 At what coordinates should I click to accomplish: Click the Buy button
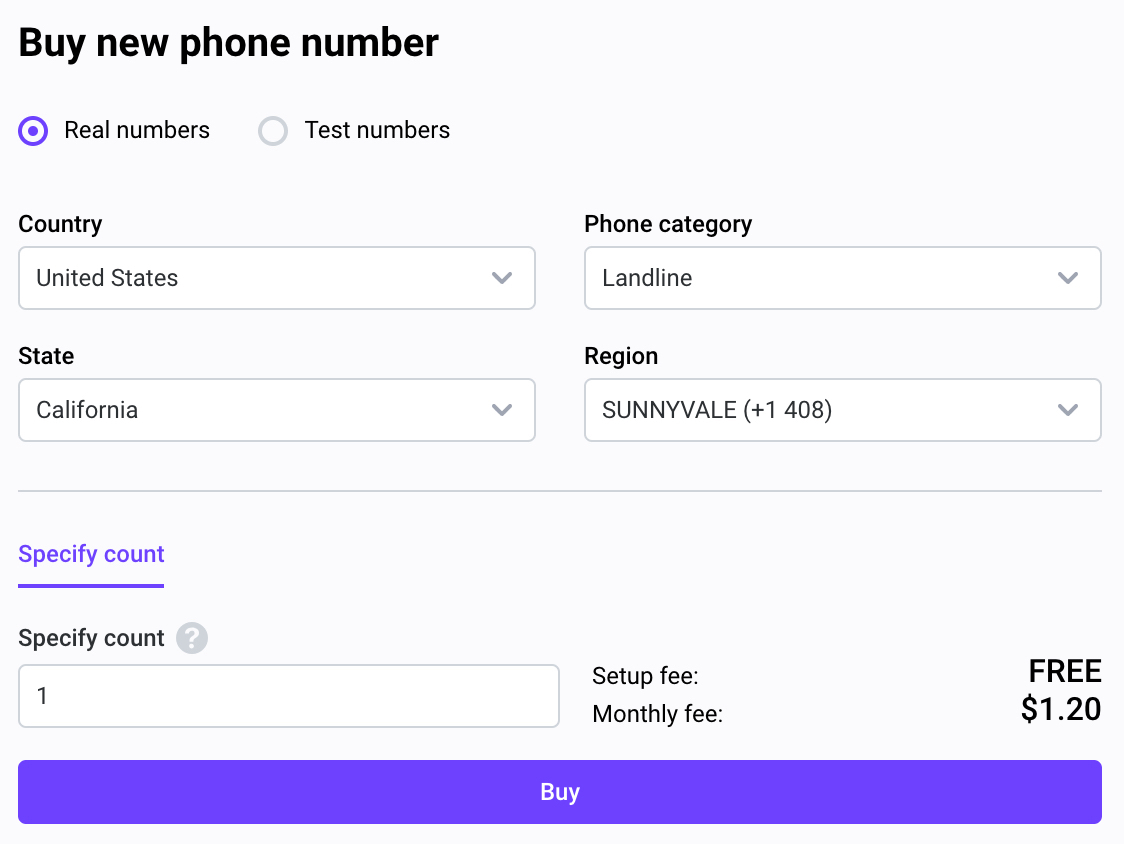click(x=560, y=792)
